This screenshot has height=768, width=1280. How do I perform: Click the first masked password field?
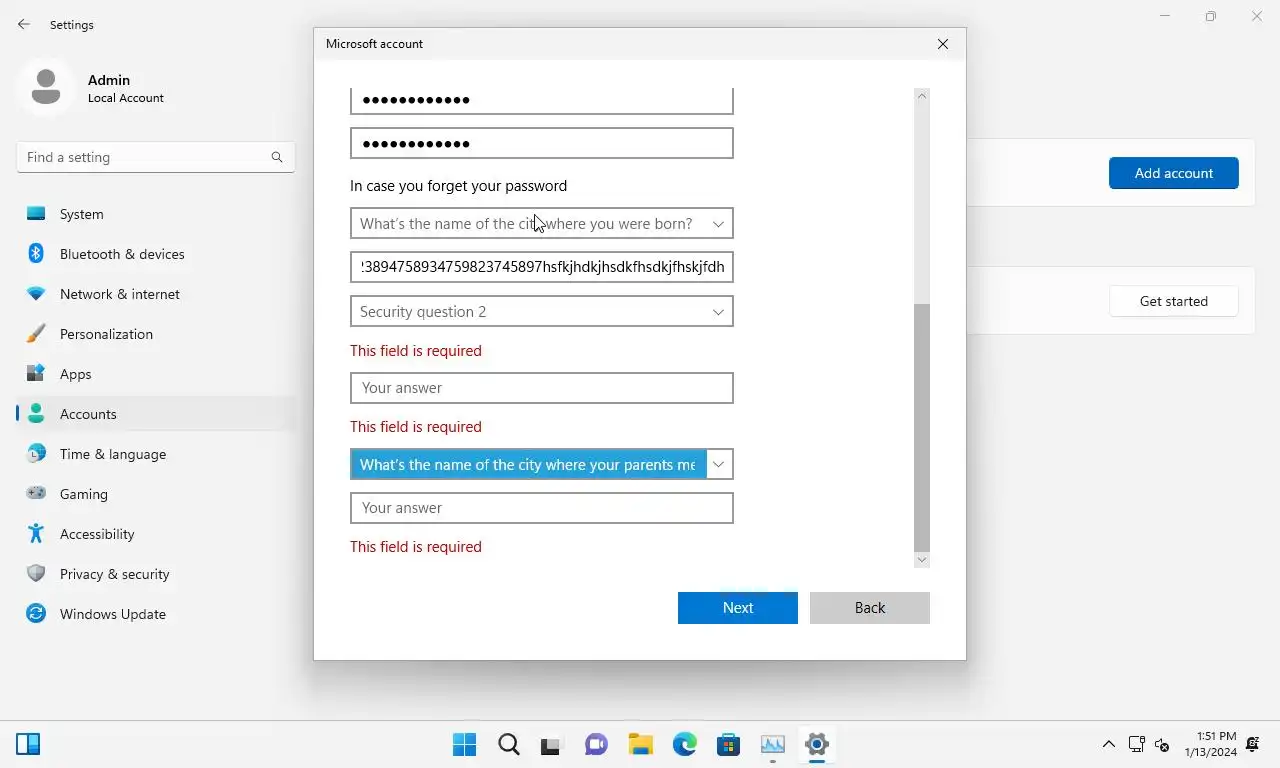(542, 100)
